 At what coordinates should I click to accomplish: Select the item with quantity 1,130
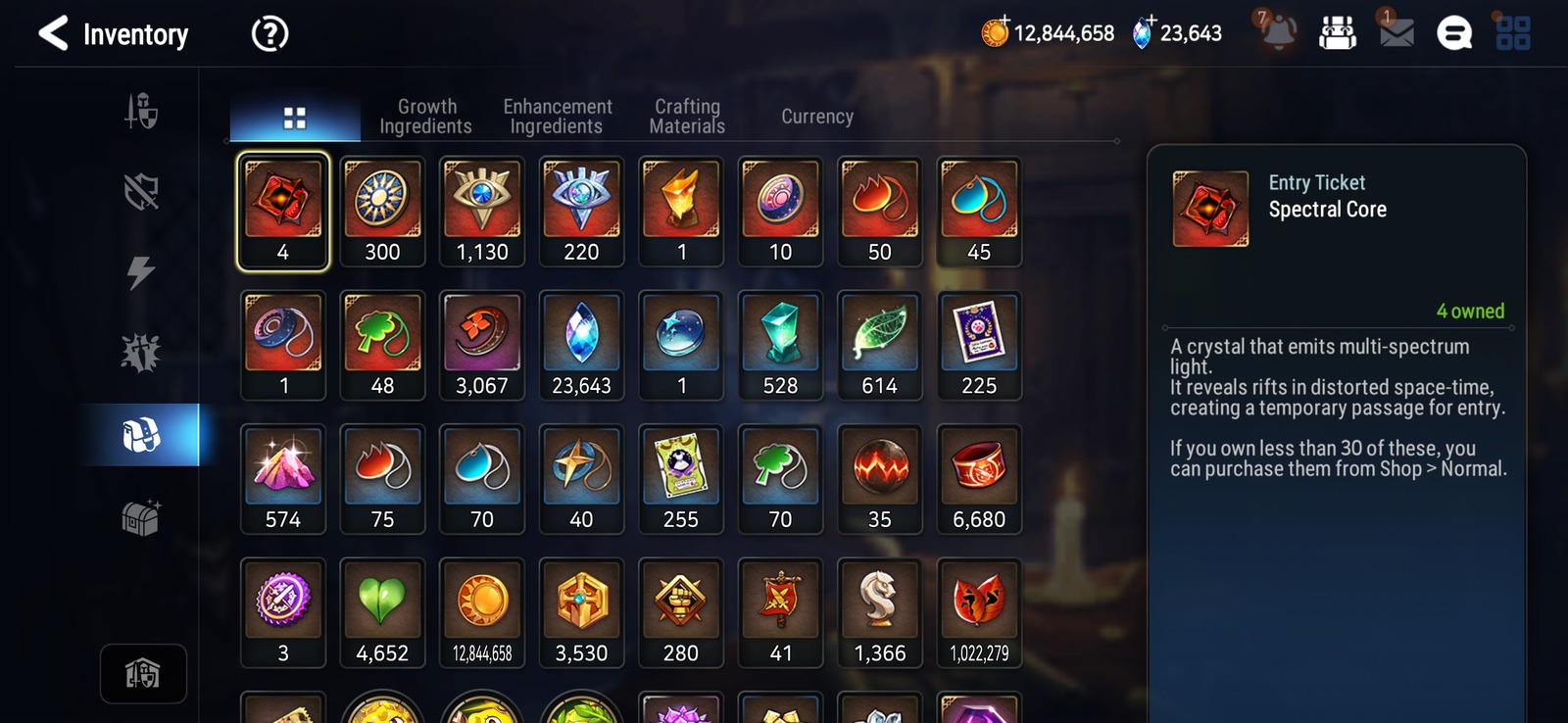click(x=482, y=212)
